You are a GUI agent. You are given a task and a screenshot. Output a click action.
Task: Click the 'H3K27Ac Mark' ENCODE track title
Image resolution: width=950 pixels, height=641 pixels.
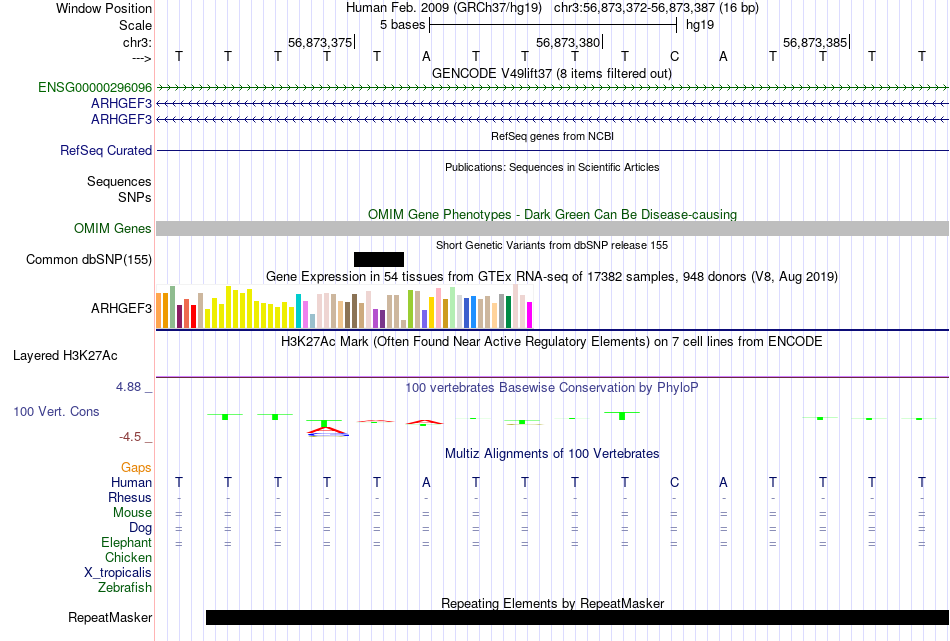552,342
